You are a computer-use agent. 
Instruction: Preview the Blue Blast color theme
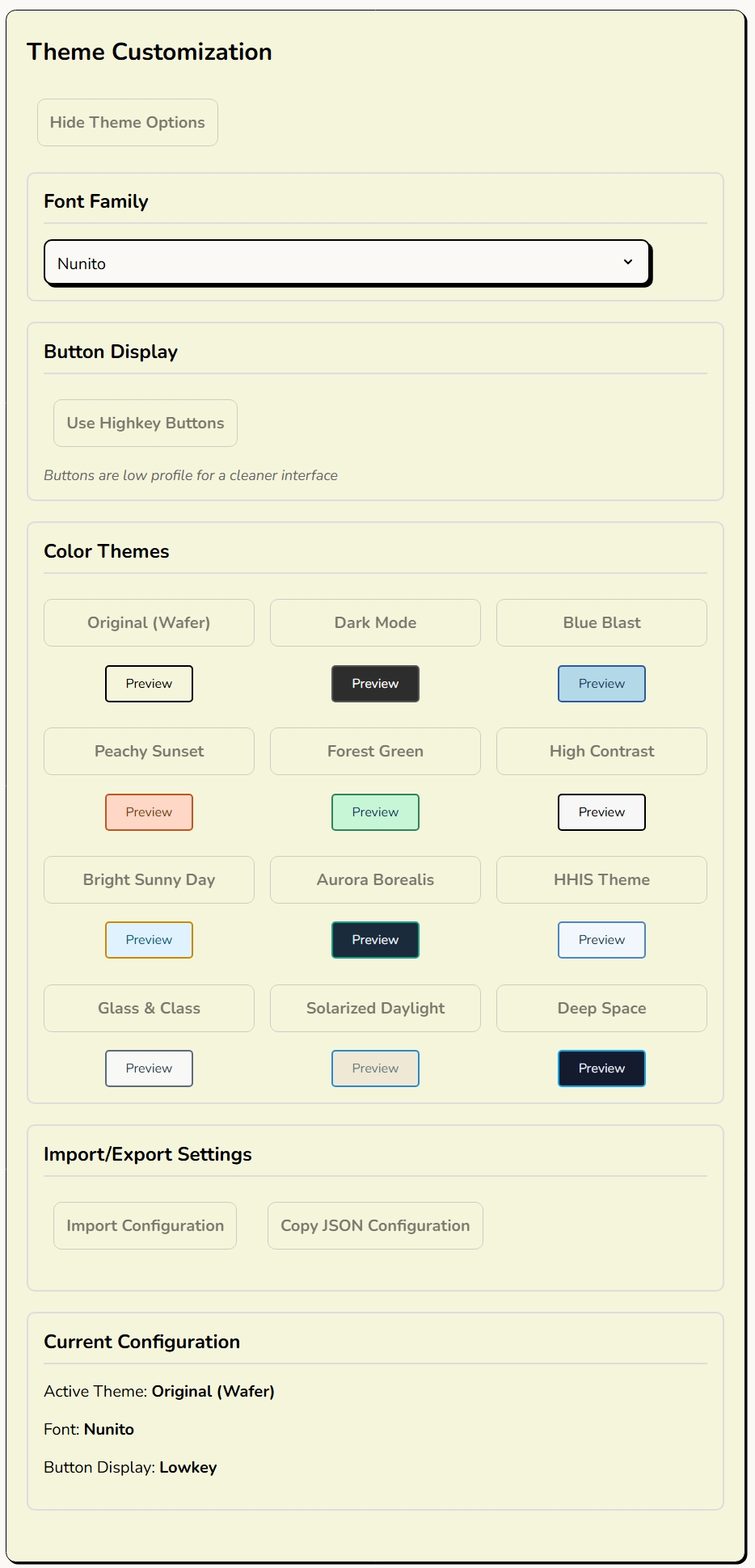pyautogui.click(x=601, y=684)
